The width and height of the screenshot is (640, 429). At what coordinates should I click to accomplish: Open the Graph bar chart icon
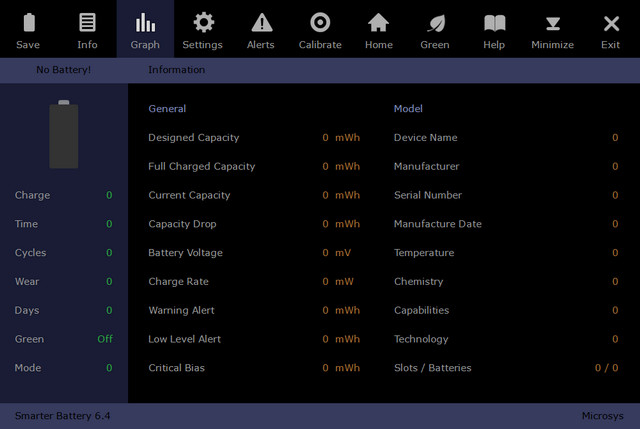tap(145, 23)
